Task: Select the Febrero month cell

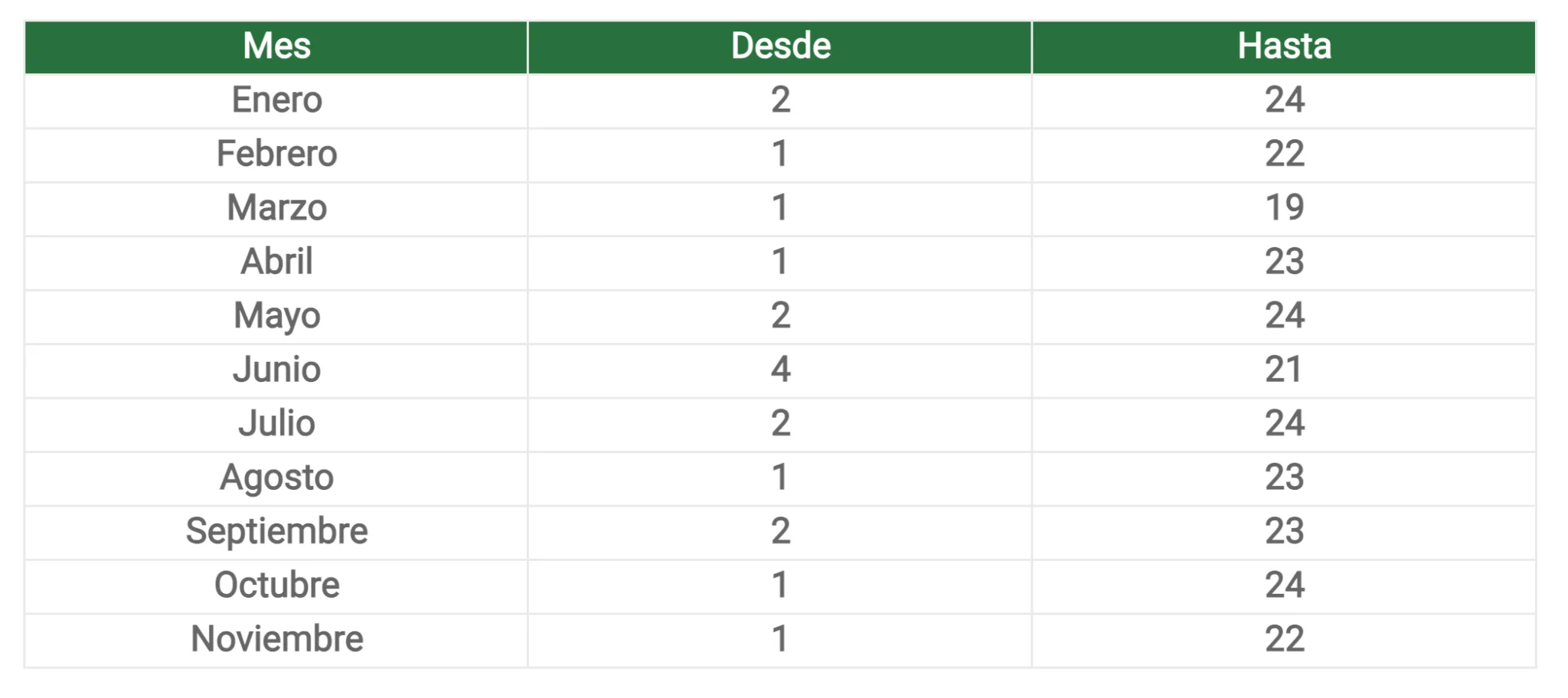Action: pos(276,155)
